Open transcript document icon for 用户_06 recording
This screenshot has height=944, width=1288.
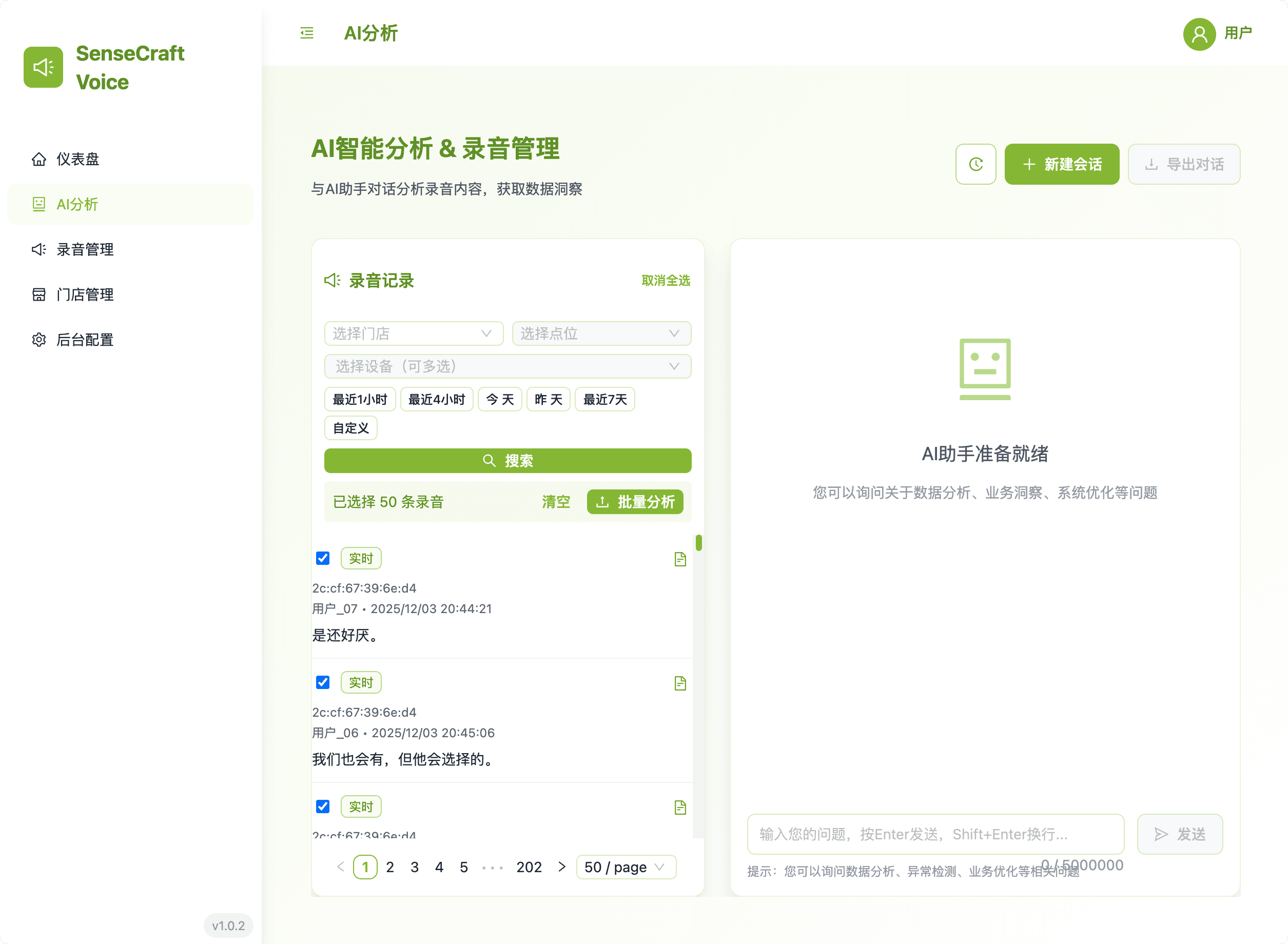(680, 683)
